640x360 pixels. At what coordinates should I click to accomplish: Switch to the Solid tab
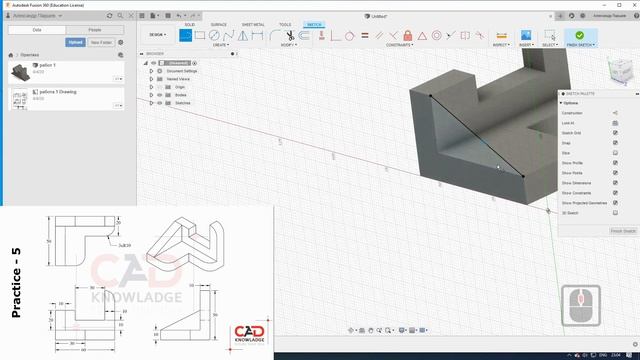click(x=189, y=24)
